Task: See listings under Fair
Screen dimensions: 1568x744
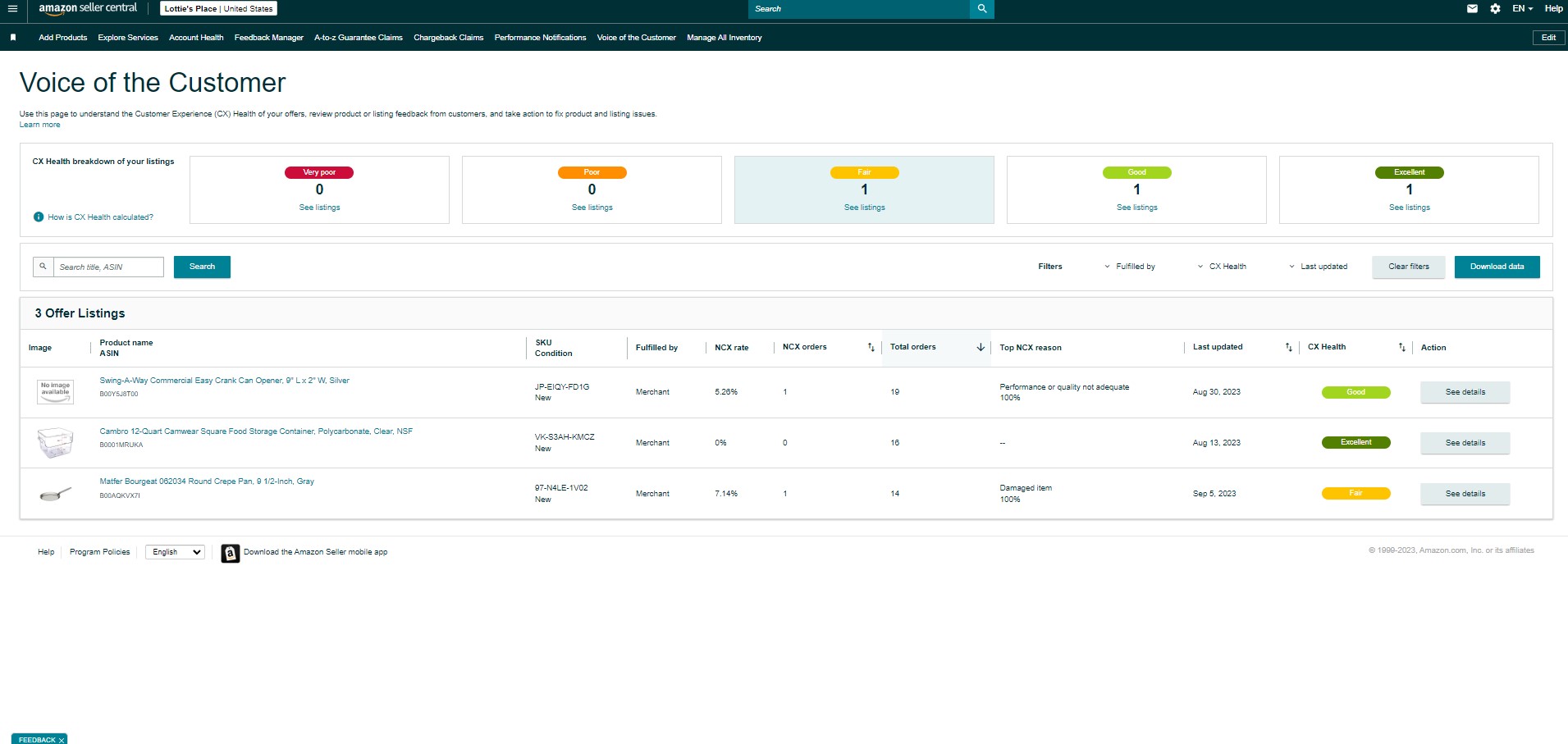Action: click(x=865, y=208)
